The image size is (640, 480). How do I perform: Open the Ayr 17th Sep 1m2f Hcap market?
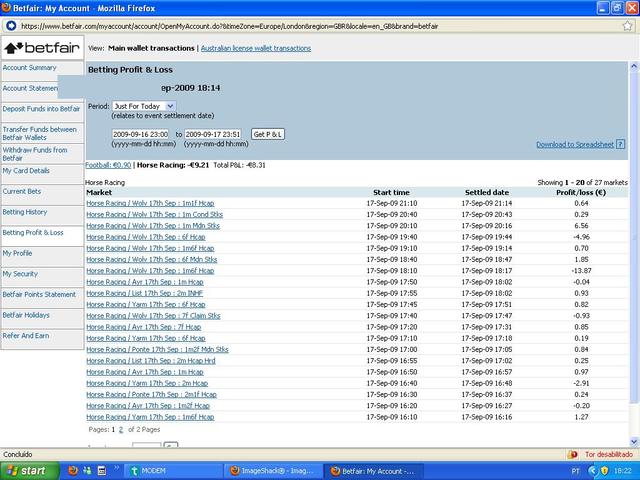click(x=148, y=406)
